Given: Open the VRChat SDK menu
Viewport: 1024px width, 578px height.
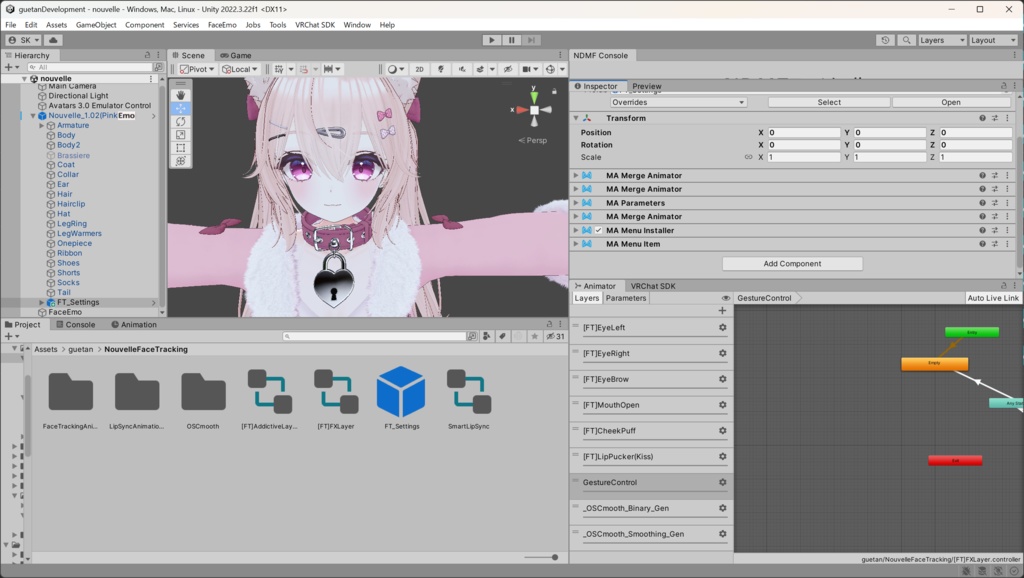Looking at the screenshot, I should (313, 25).
